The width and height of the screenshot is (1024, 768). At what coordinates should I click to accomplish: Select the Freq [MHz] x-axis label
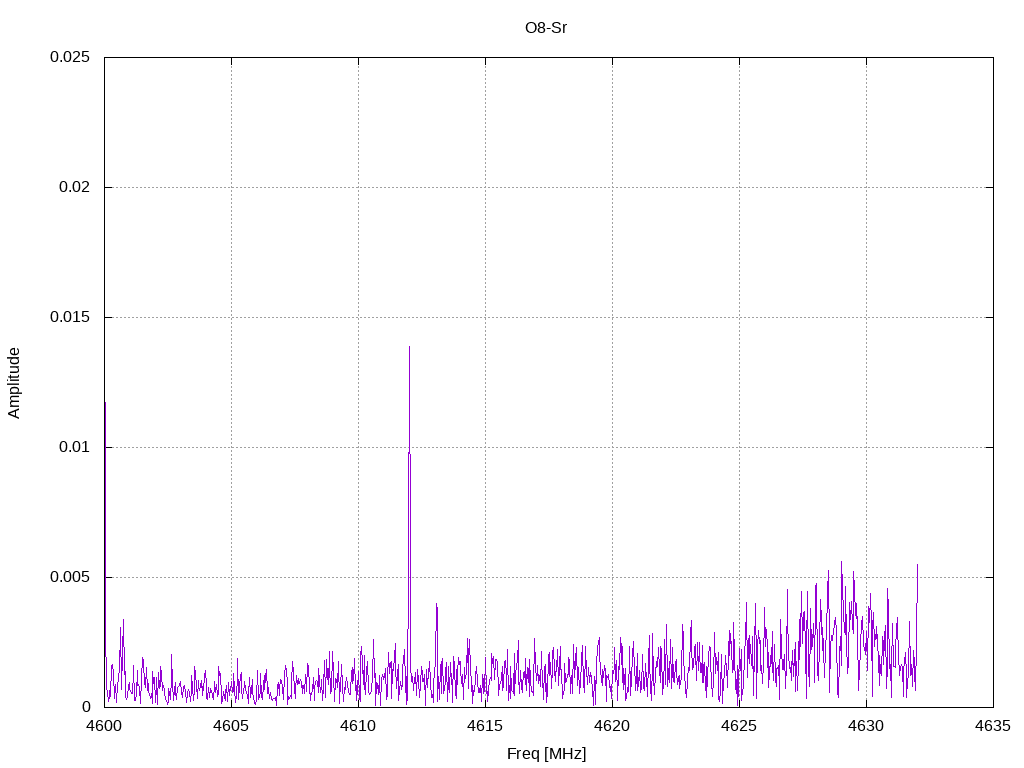547,754
